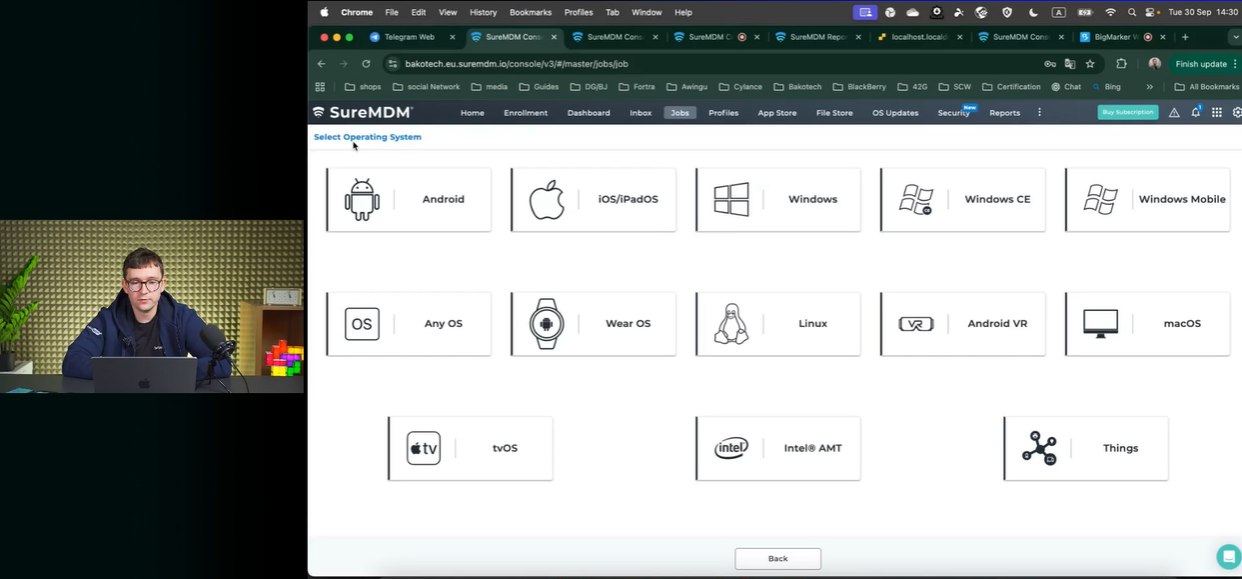The image size is (1242, 579).
Task: Select the Linux penguin tile
Action: (x=778, y=324)
